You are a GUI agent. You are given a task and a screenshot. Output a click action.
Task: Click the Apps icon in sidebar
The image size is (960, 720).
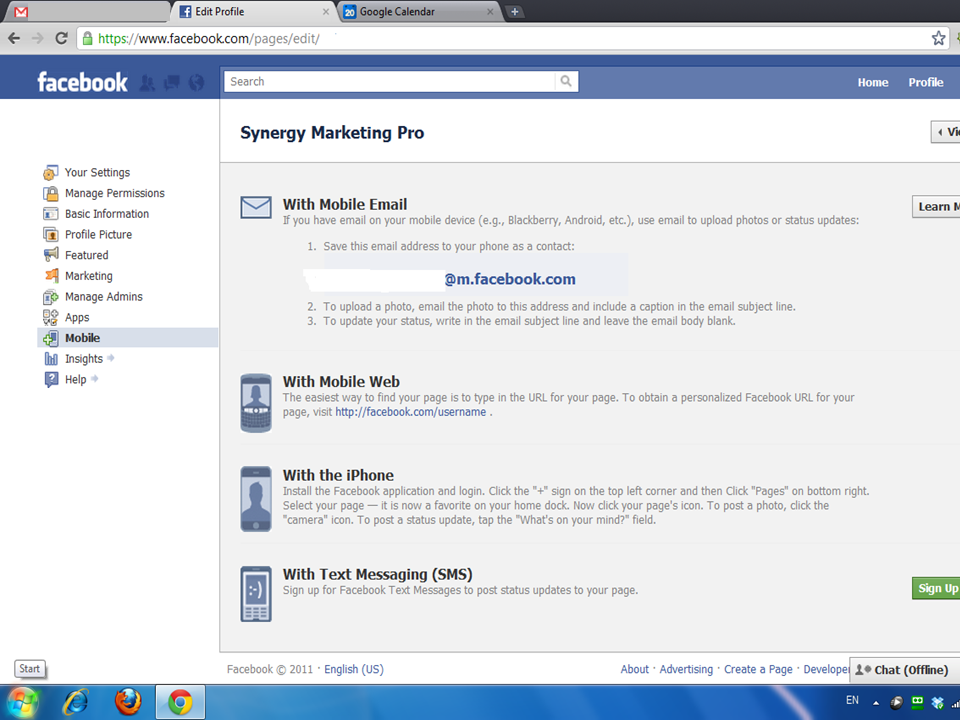(51, 317)
